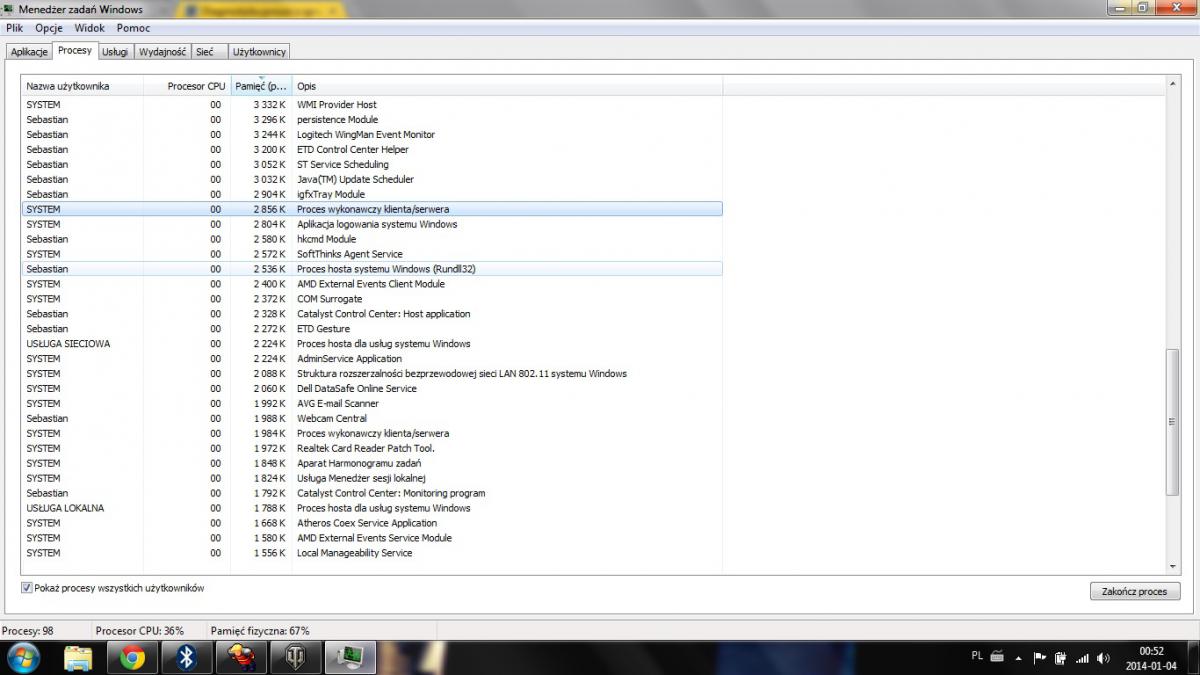Select Catalyst Control Center: Monitoring program
Screen dimensions: 1200x675
click(372, 493)
